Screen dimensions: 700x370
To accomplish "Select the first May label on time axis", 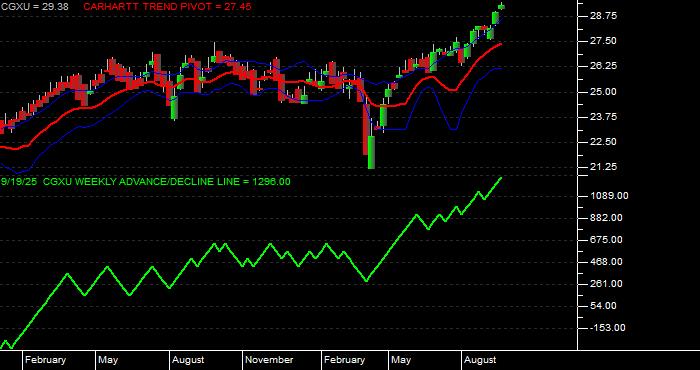I will [108, 360].
